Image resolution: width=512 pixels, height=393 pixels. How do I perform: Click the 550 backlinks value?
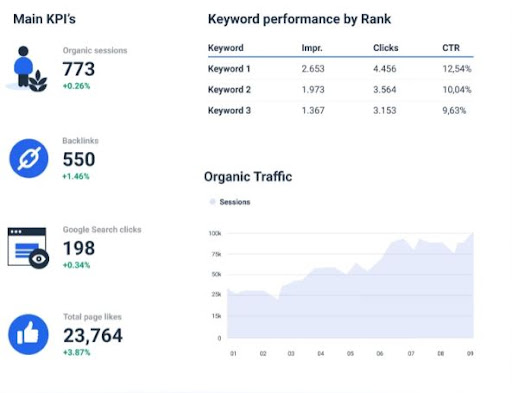coord(79,159)
